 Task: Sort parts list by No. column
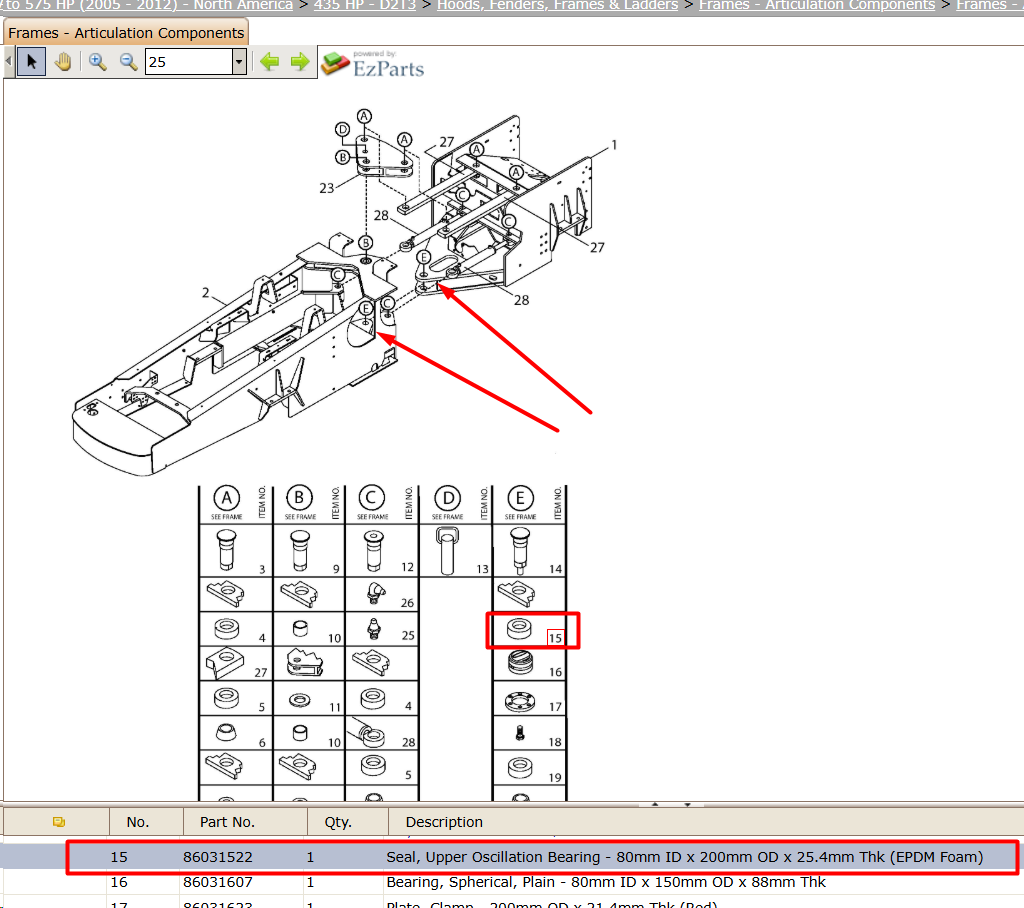tap(138, 822)
